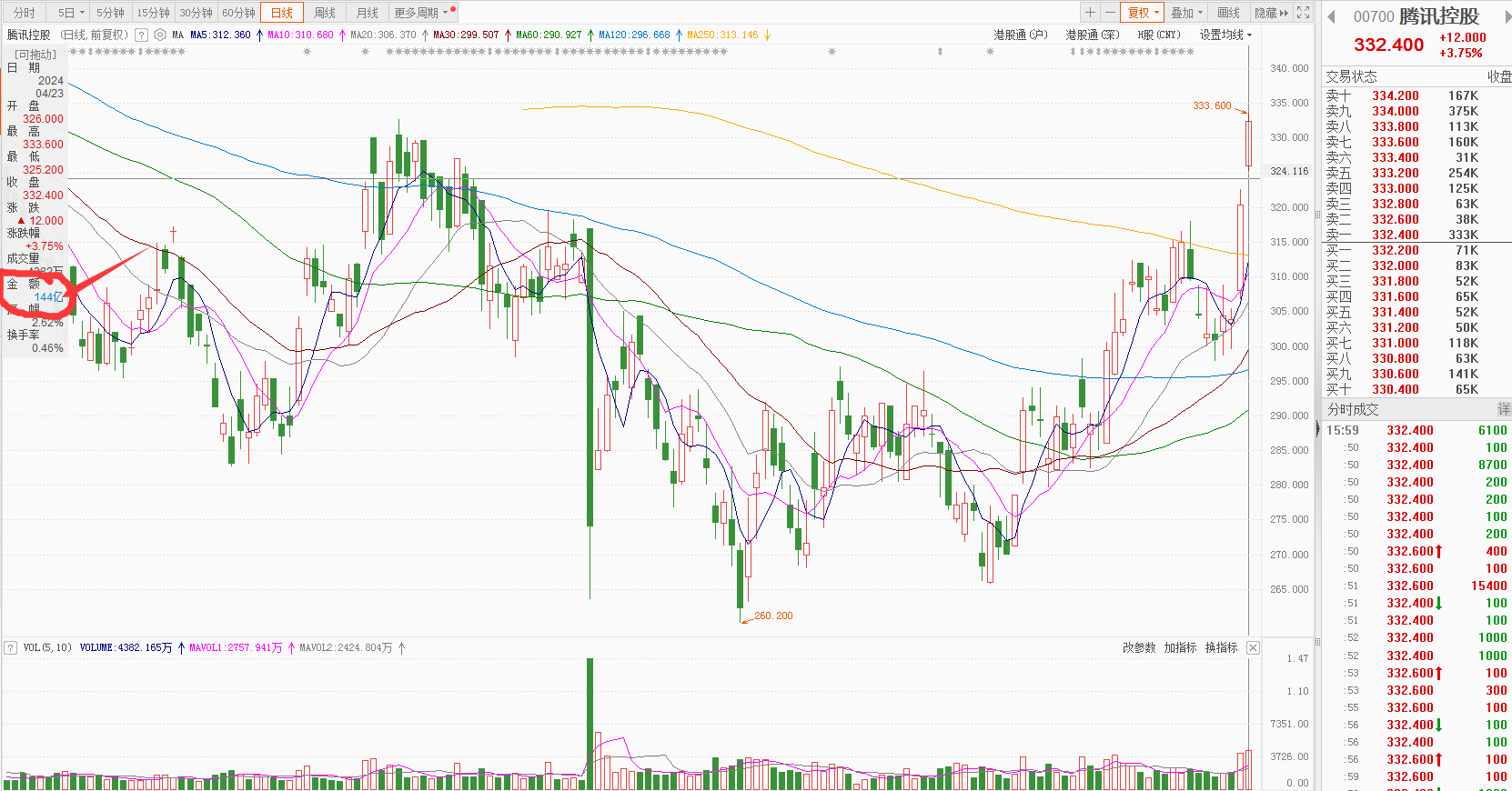Click the MA60:290.927 legend value
This screenshot has height=791, width=1512.
tap(549, 35)
